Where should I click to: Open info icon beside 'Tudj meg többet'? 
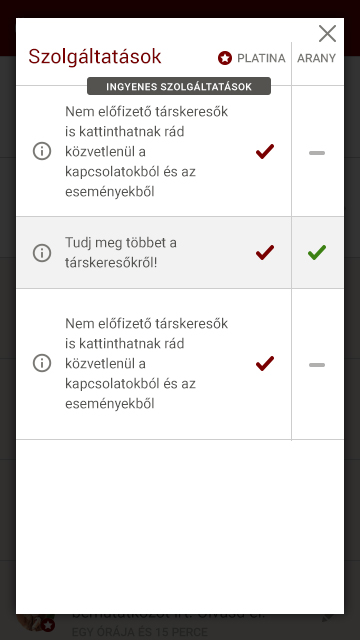42,253
